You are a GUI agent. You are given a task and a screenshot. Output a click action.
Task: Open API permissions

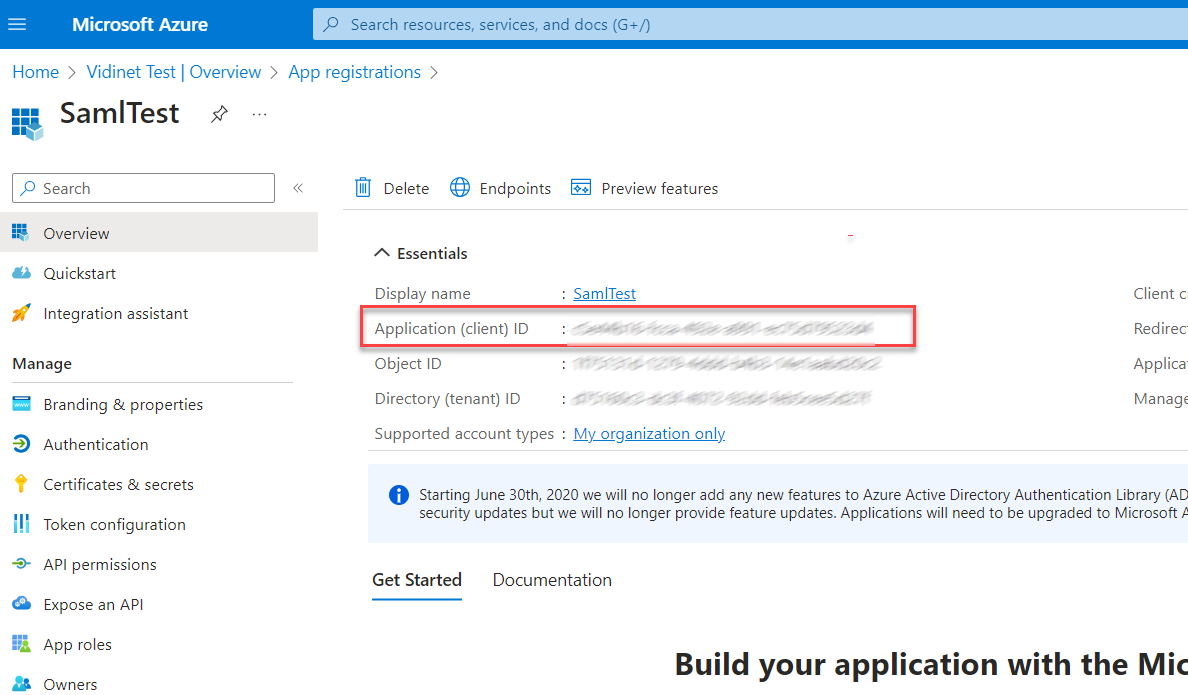point(99,564)
